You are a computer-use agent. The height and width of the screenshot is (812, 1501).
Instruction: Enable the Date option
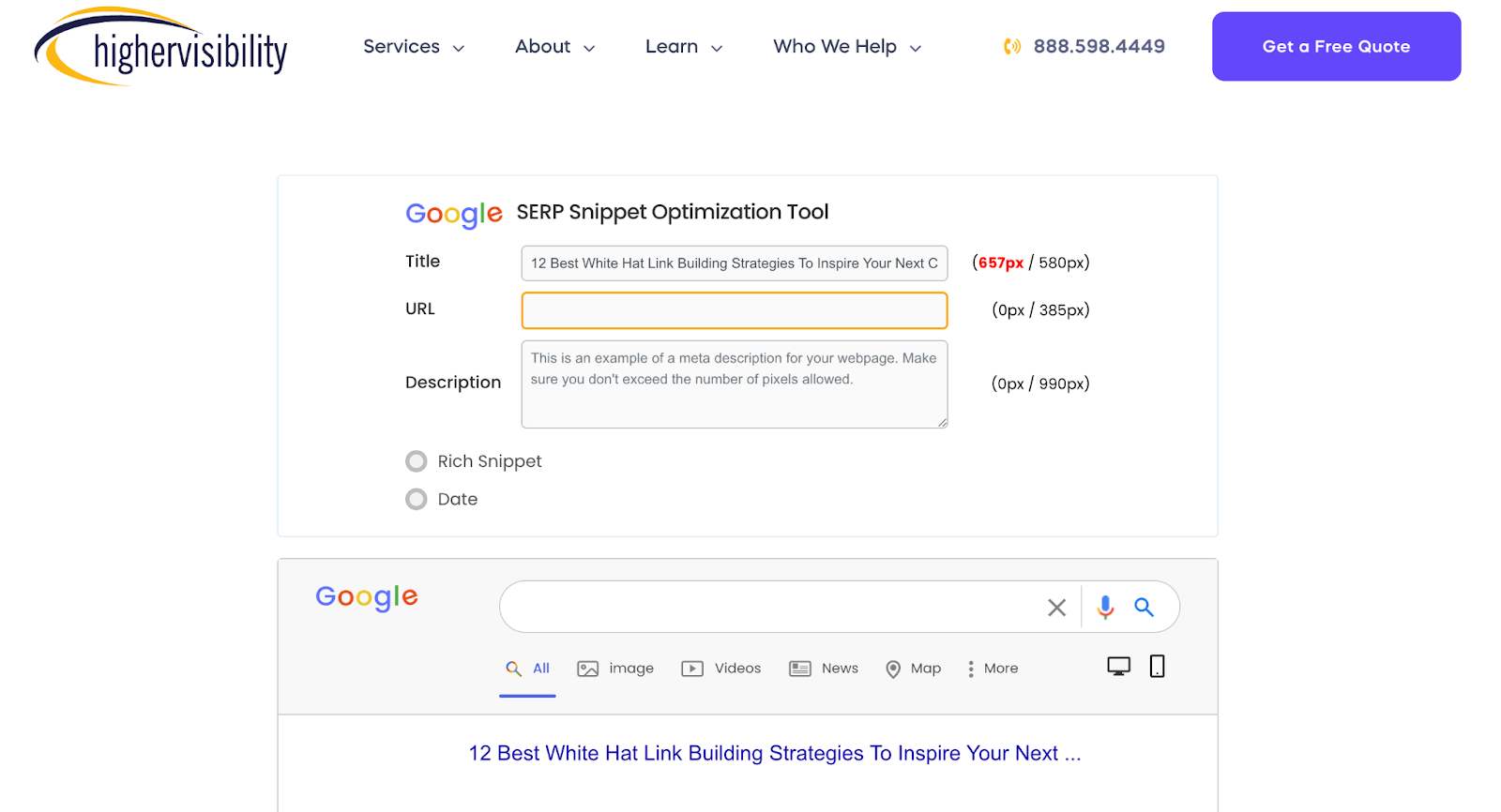(417, 500)
